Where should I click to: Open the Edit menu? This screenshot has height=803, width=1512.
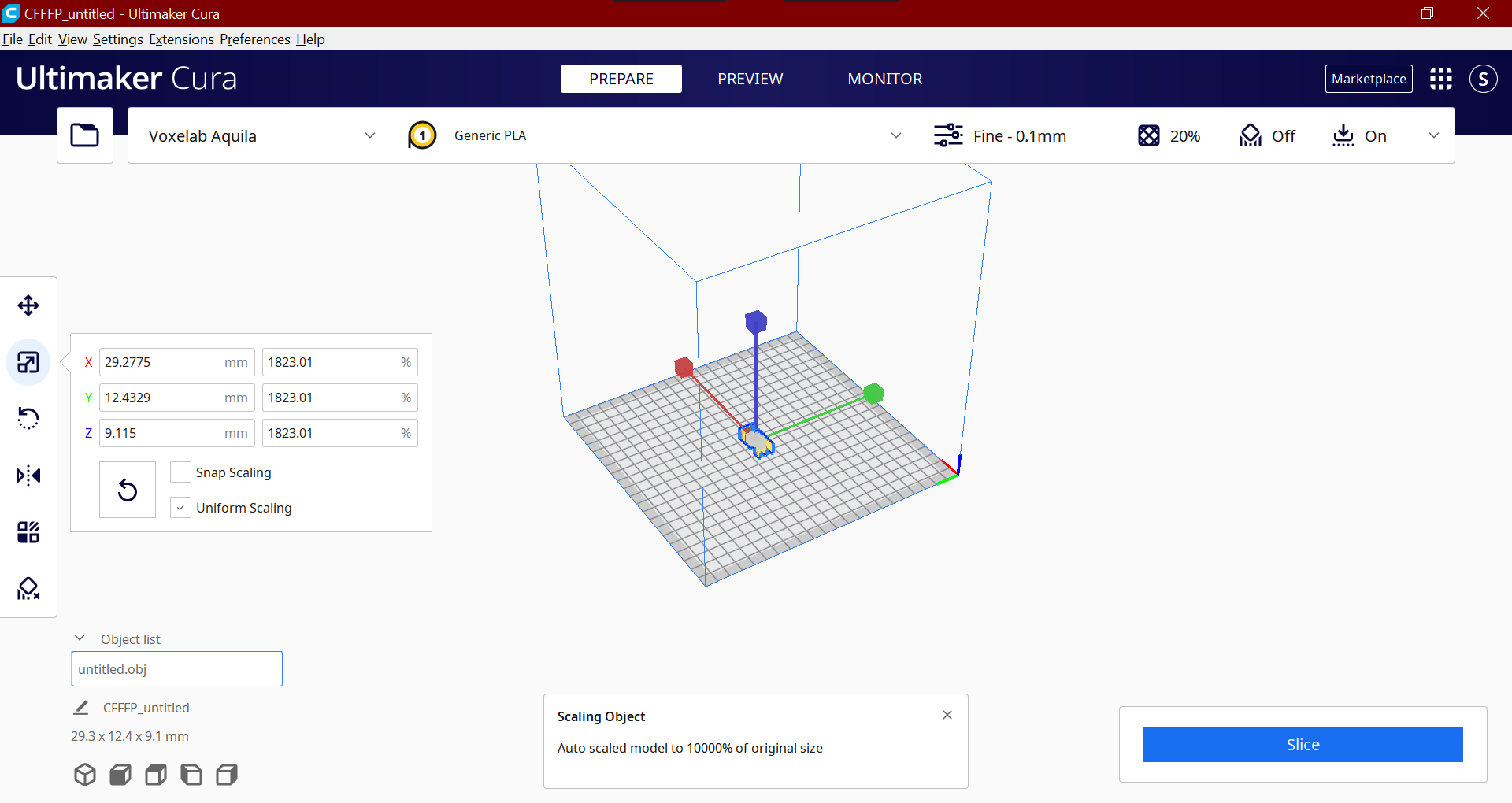(40, 39)
